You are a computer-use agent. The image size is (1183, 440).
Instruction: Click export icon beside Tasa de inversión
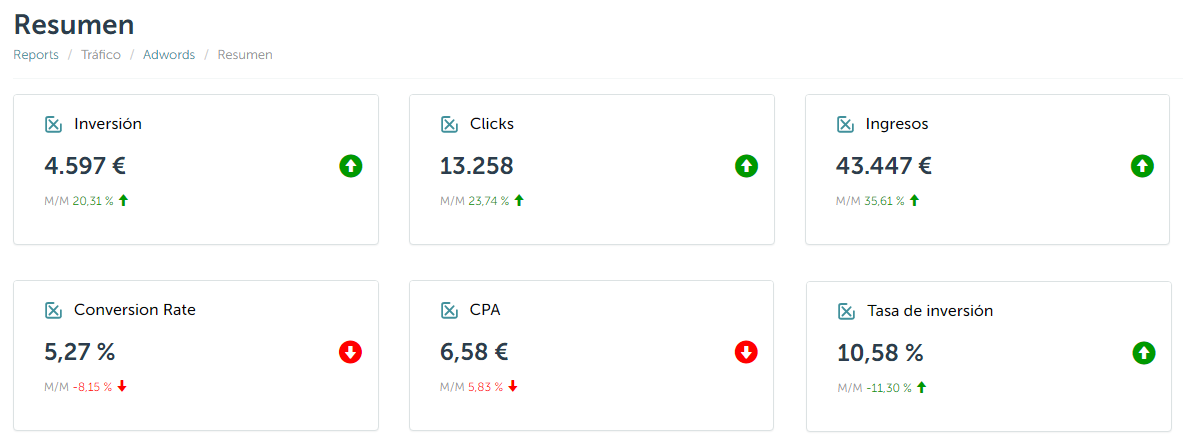(847, 311)
